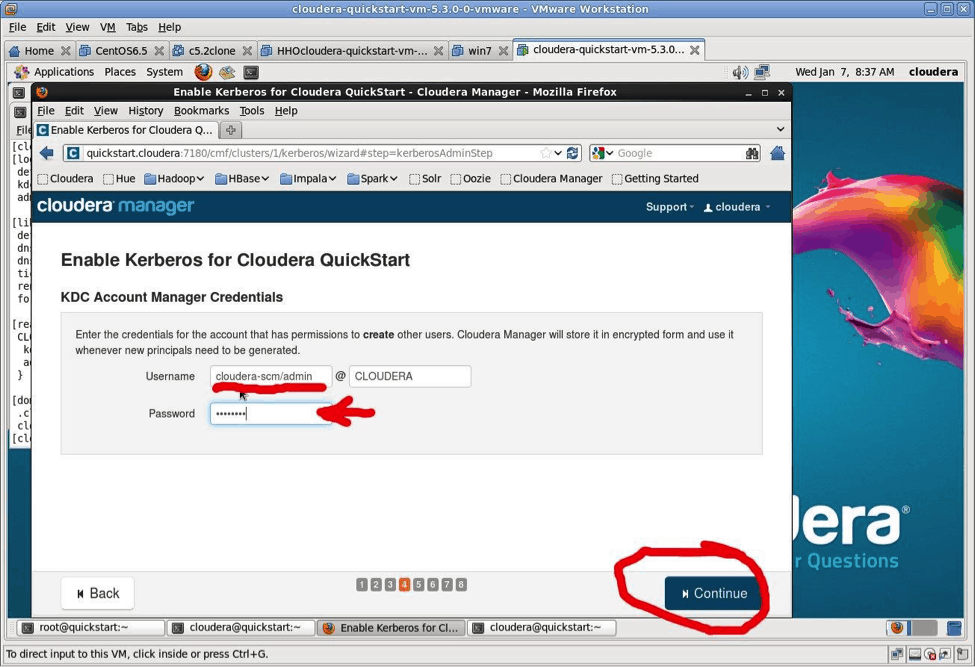Expand the Hadoop bookmarks folder
The height and width of the screenshot is (667, 975).
pos(174,179)
